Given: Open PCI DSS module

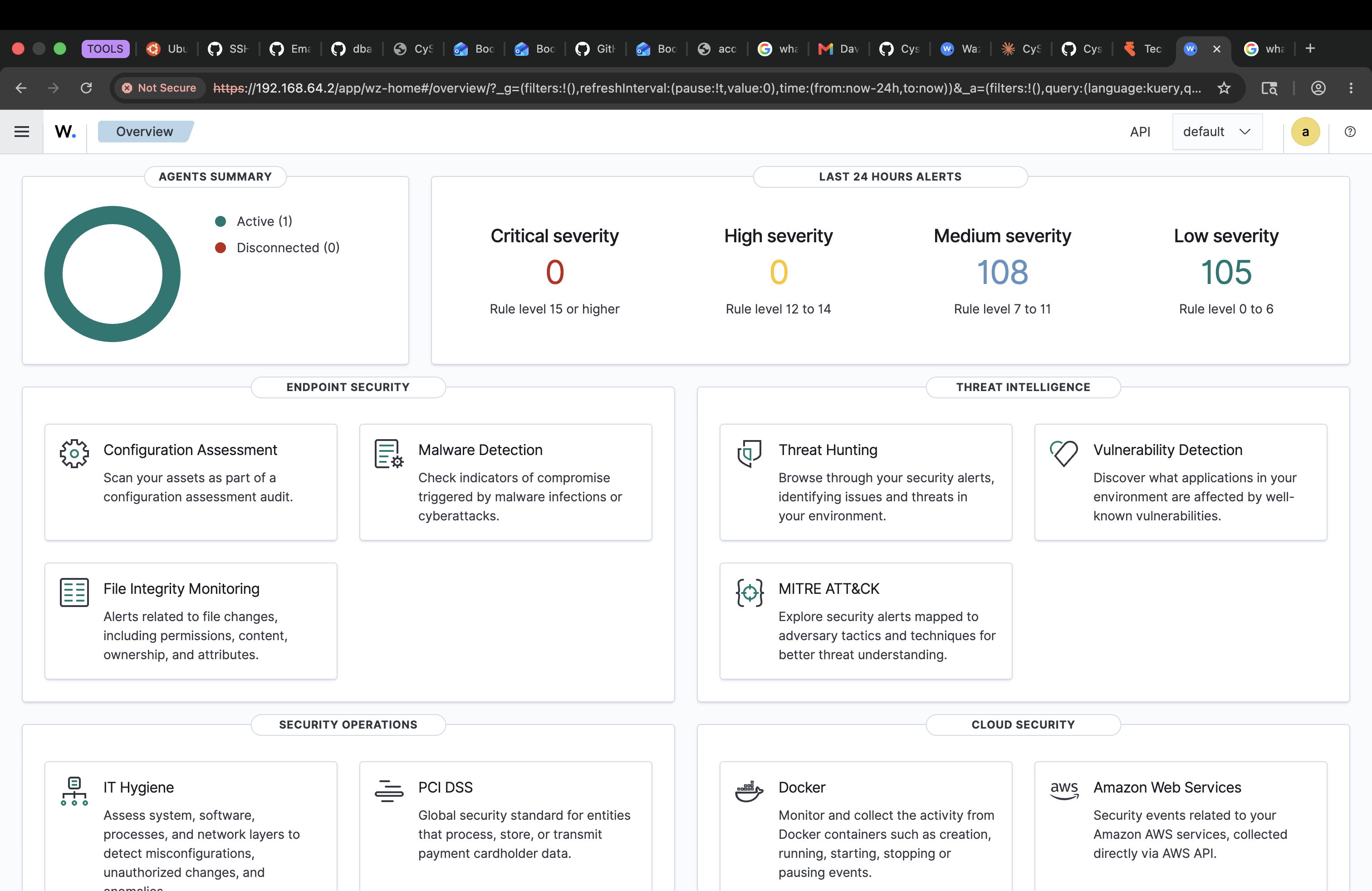Looking at the screenshot, I should pyautogui.click(x=505, y=827).
